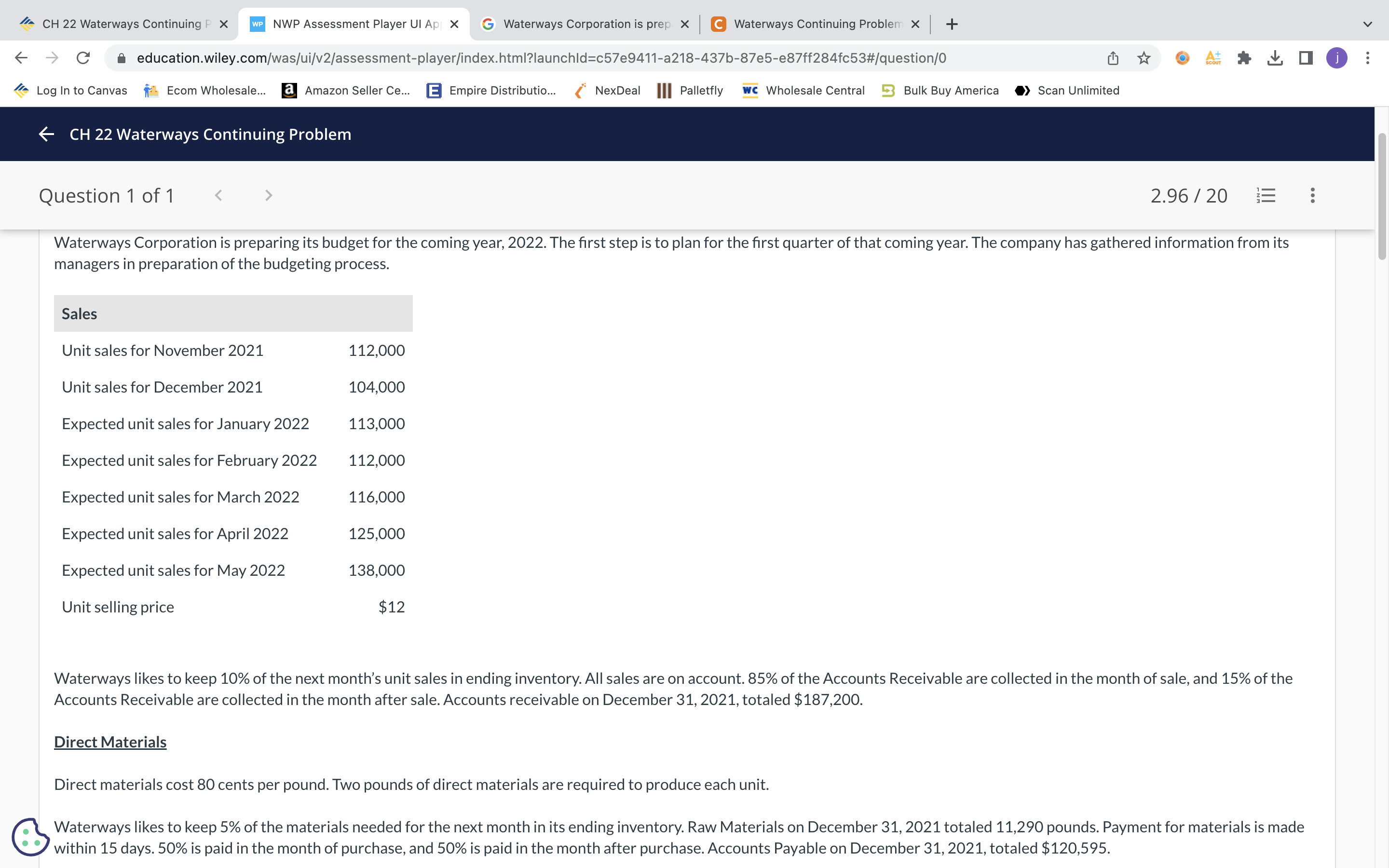The height and width of the screenshot is (868, 1389).
Task: Click the page vertical scrollbar thumb
Action: pyautogui.click(x=1382, y=195)
